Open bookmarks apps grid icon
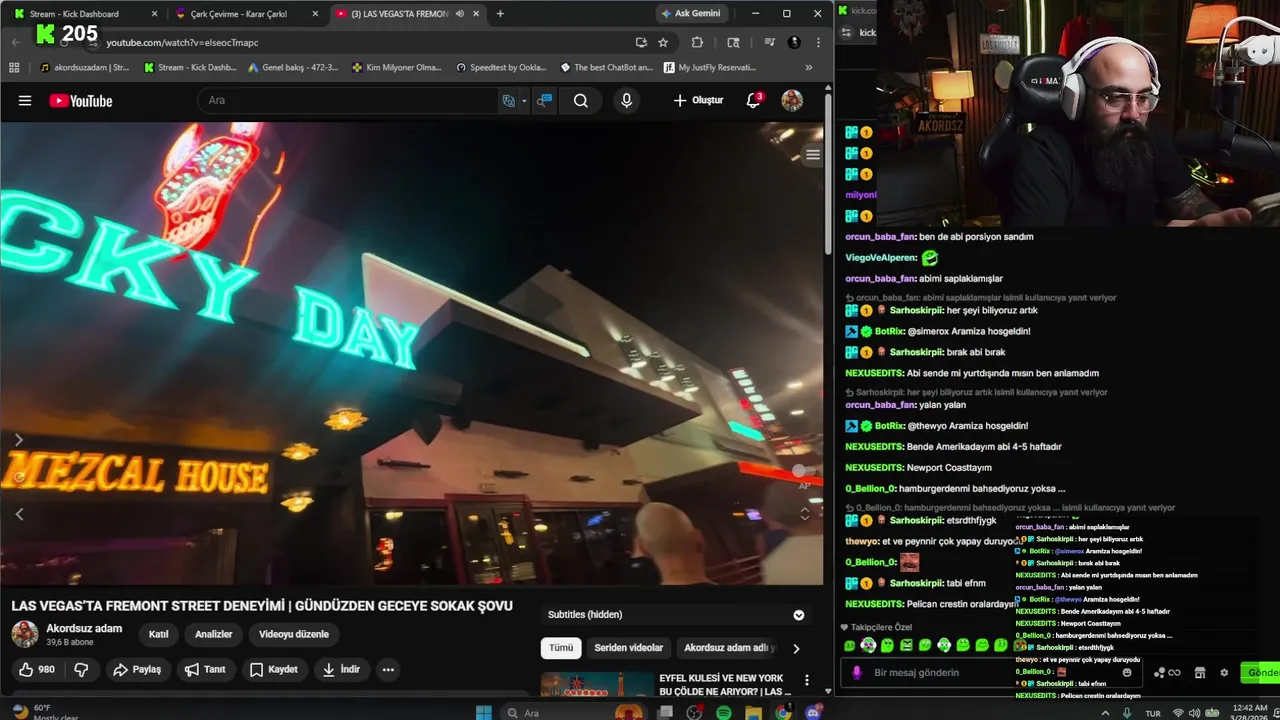The image size is (1280, 720). [14, 68]
